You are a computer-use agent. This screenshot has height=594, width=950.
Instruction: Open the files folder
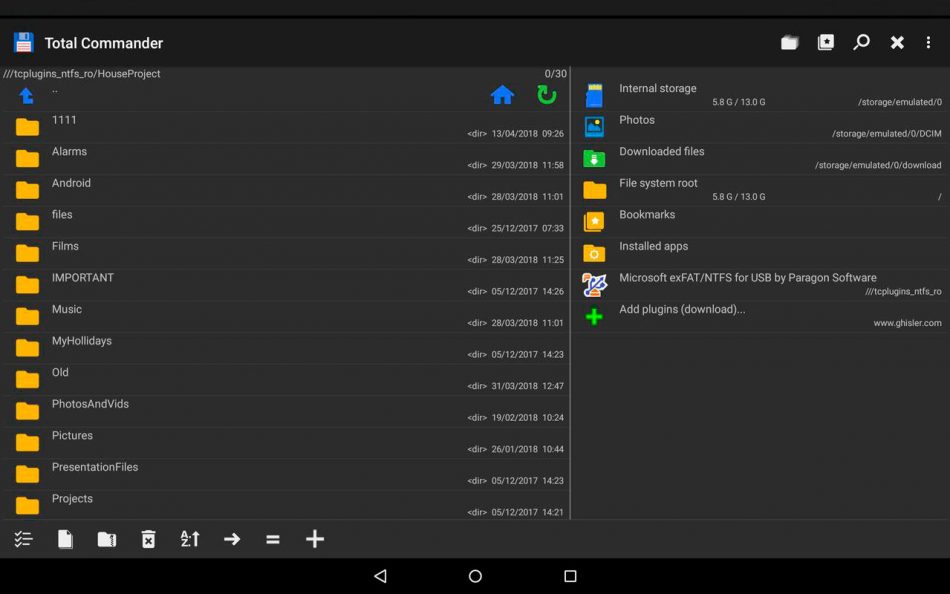(x=287, y=221)
